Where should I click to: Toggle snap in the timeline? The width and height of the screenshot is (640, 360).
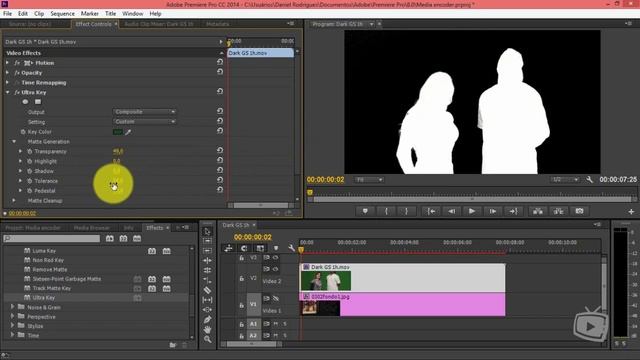[x=244, y=248]
